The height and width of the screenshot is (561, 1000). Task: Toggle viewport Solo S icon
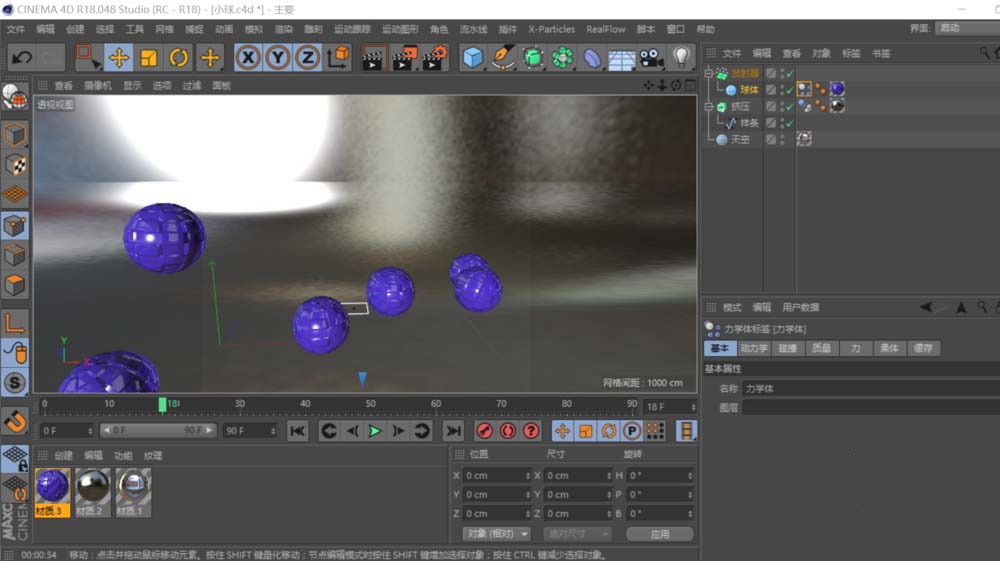pyautogui.click(x=15, y=383)
